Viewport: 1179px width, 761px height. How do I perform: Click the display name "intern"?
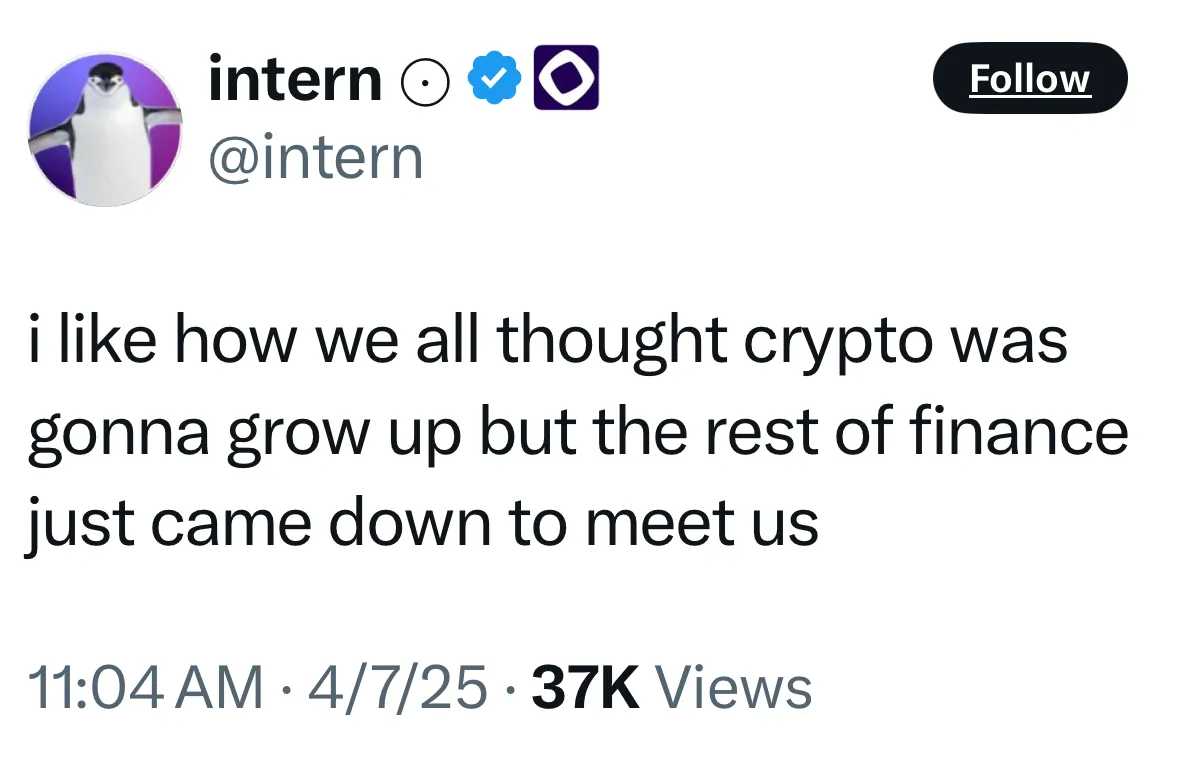click(x=295, y=79)
